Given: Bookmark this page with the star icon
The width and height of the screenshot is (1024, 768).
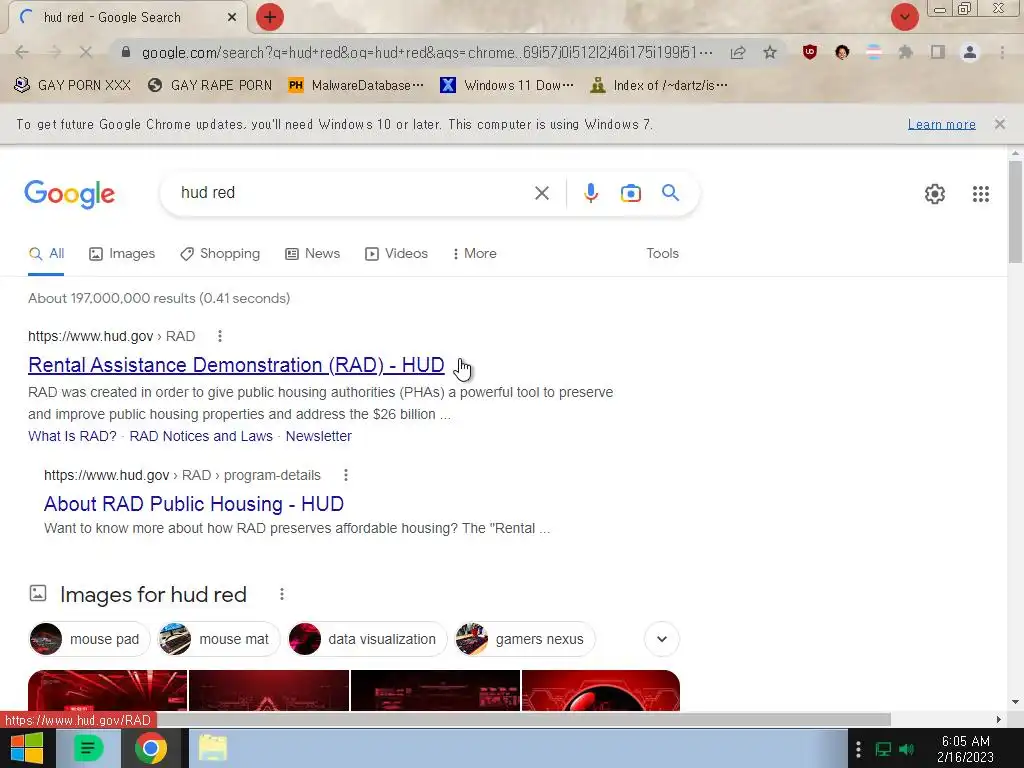Looking at the screenshot, I should [x=770, y=52].
